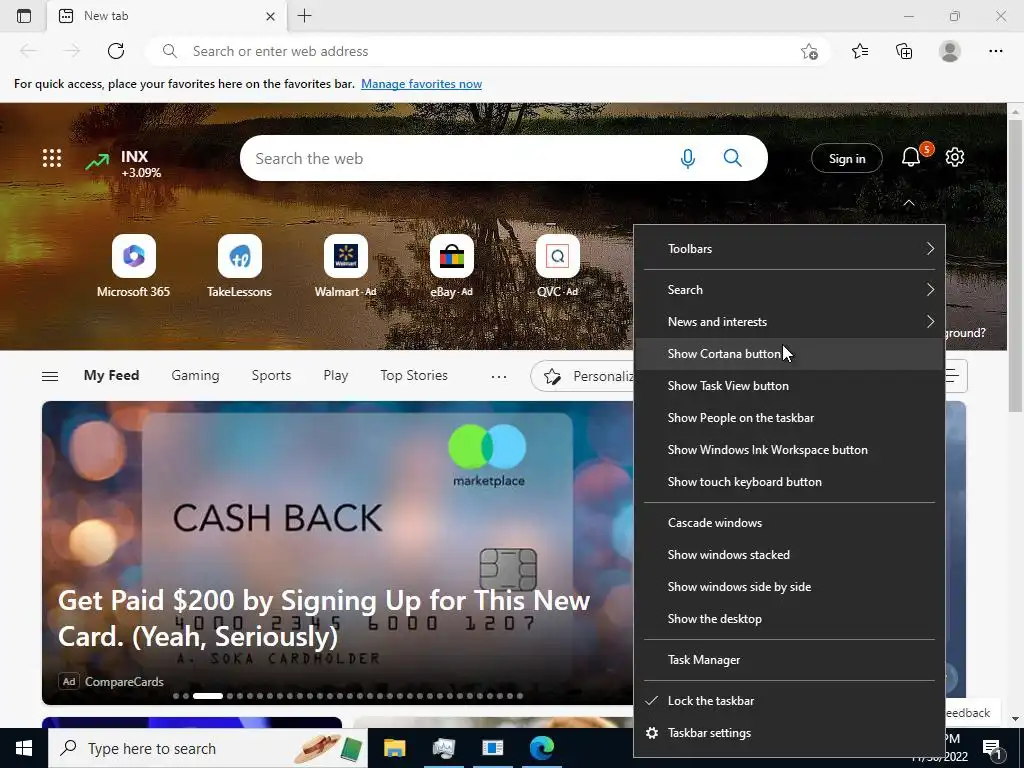This screenshot has width=1024, height=768.
Task: Toggle Show People on the taskbar
Action: click(789, 418)
